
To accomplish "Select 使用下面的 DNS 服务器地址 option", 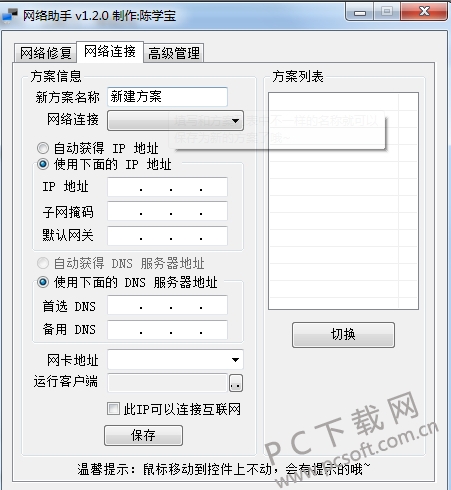I will point(43,282).
